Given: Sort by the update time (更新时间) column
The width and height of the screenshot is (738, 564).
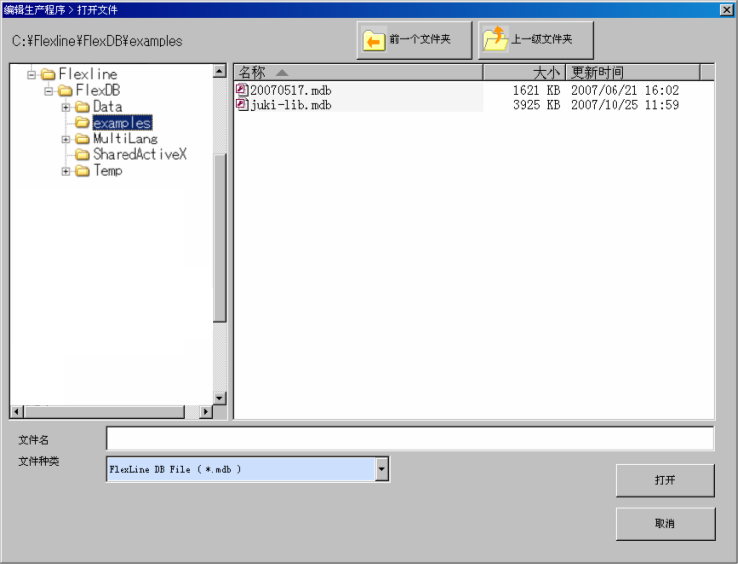Looking at the screenshot, I should [633, 73].
